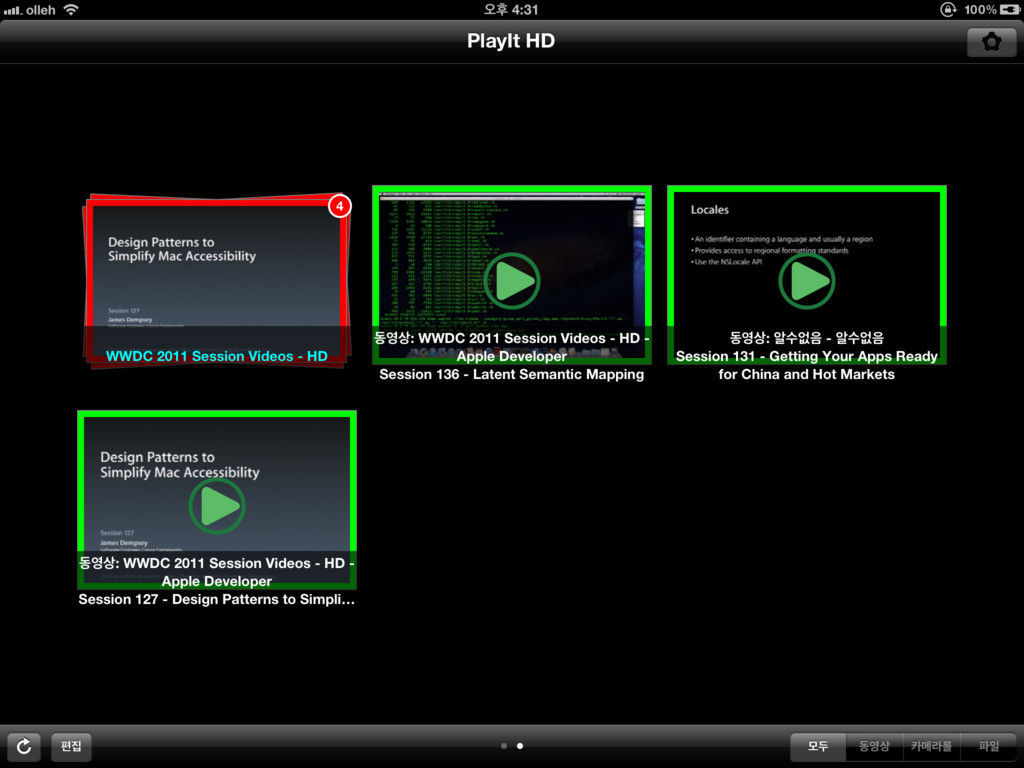
Task: Click the 오후 4:31 clock
Action: 511,10
